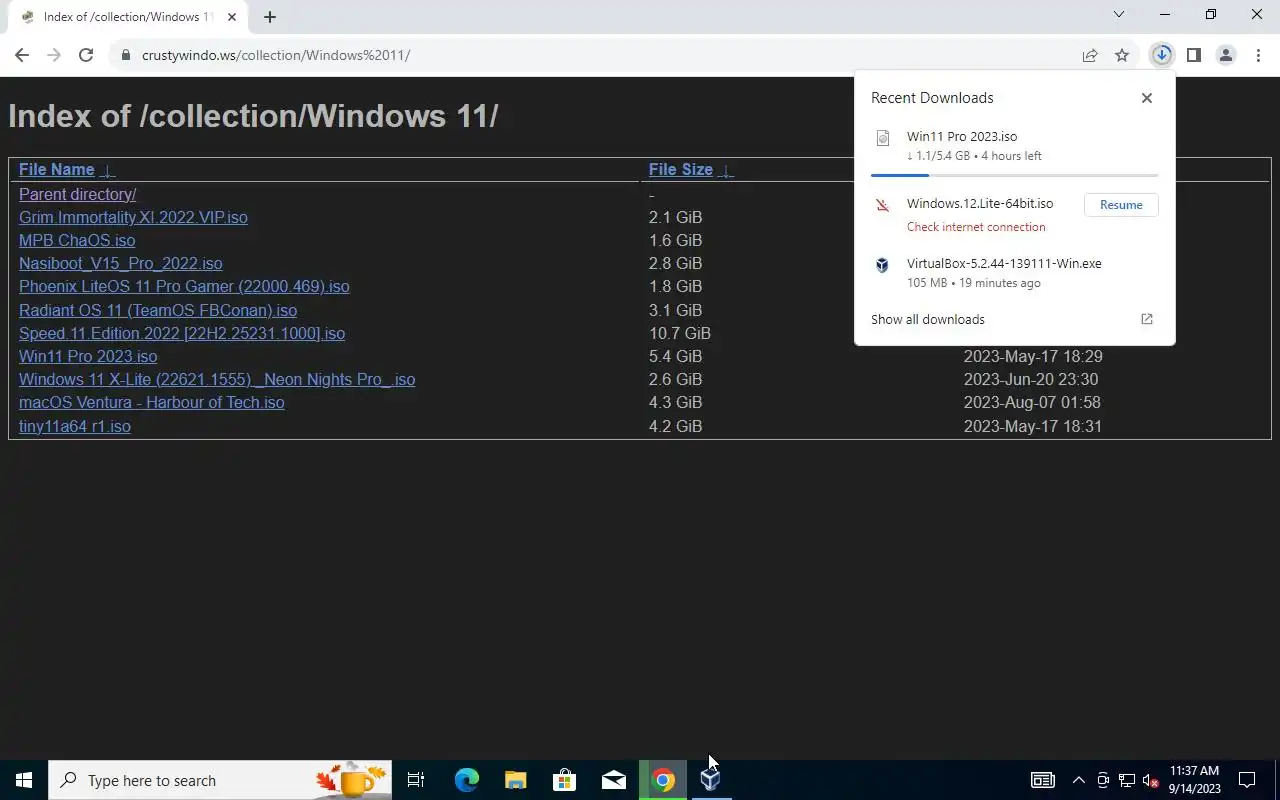Click Win11 Pro 2023.iso in file list

[x=88, y=356]
